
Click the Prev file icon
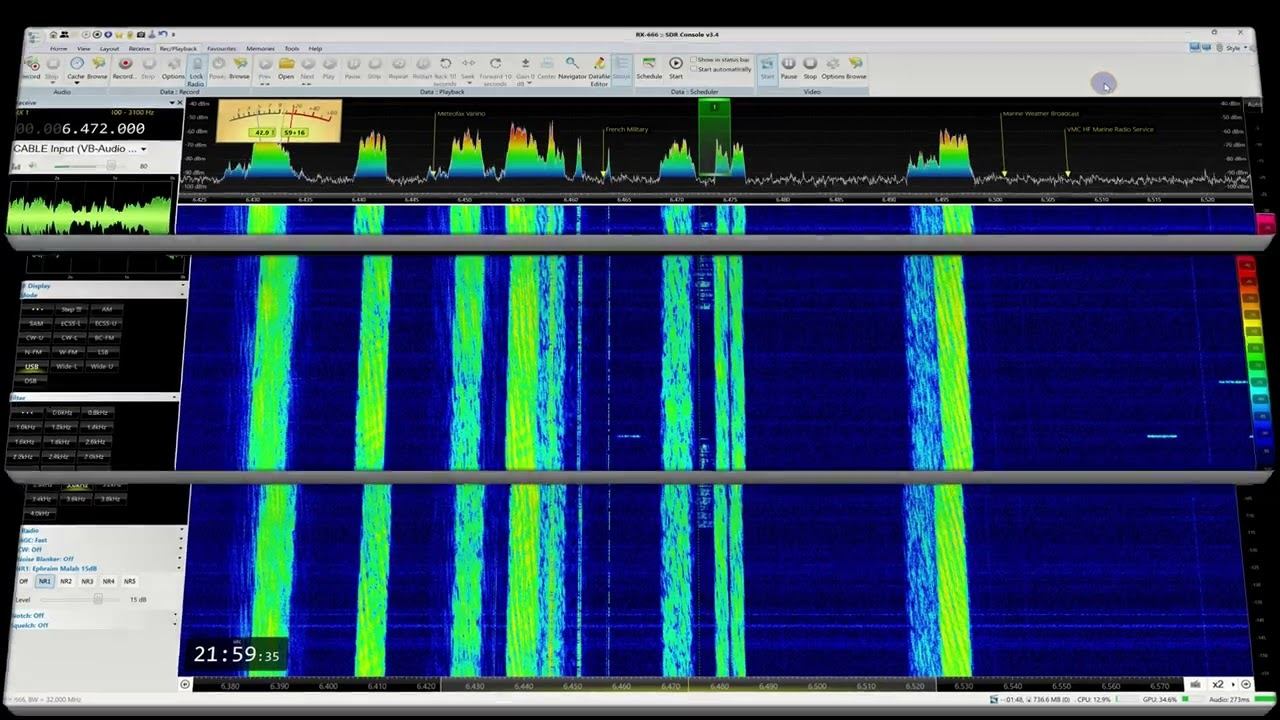[265, 68]
